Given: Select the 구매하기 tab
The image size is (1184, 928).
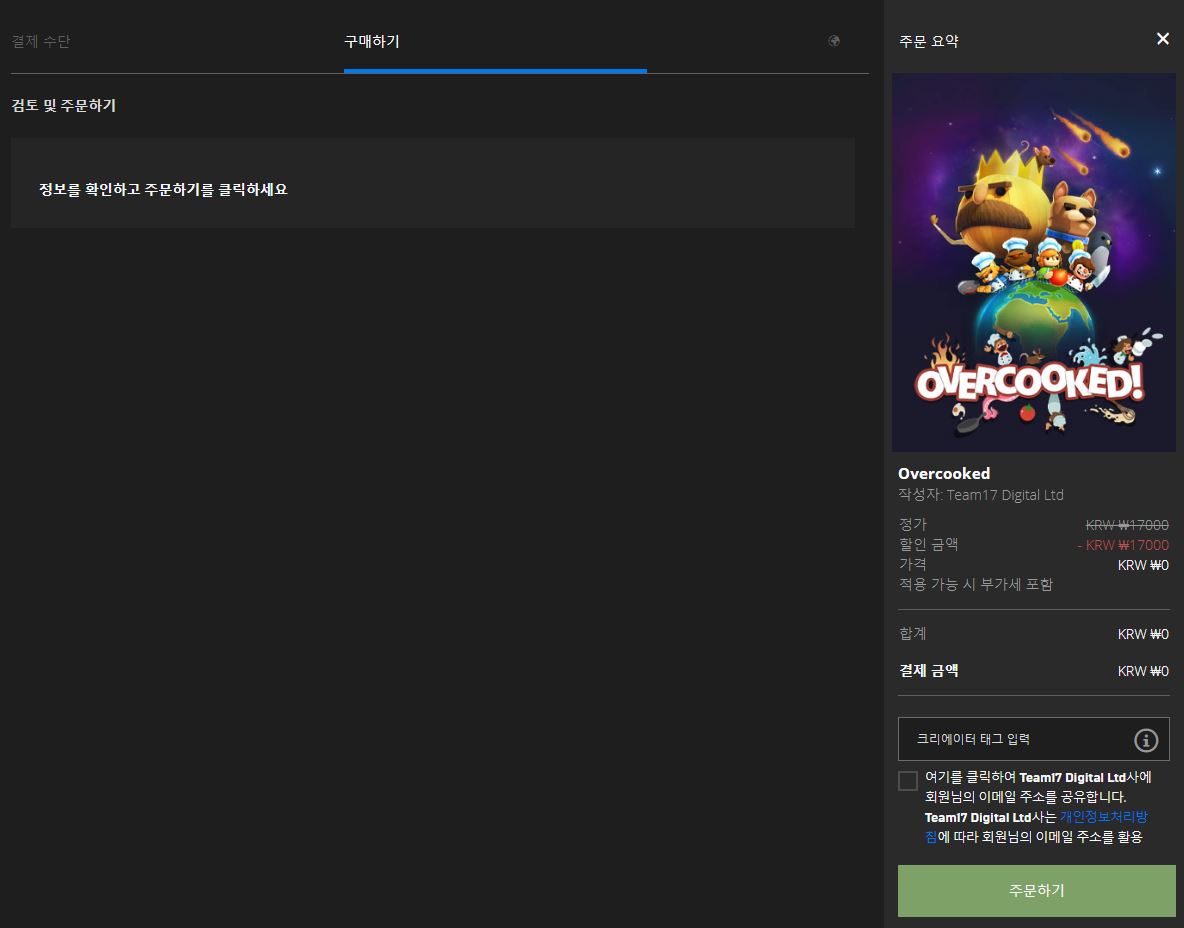Looking at the screenshot, I should 372,42.
